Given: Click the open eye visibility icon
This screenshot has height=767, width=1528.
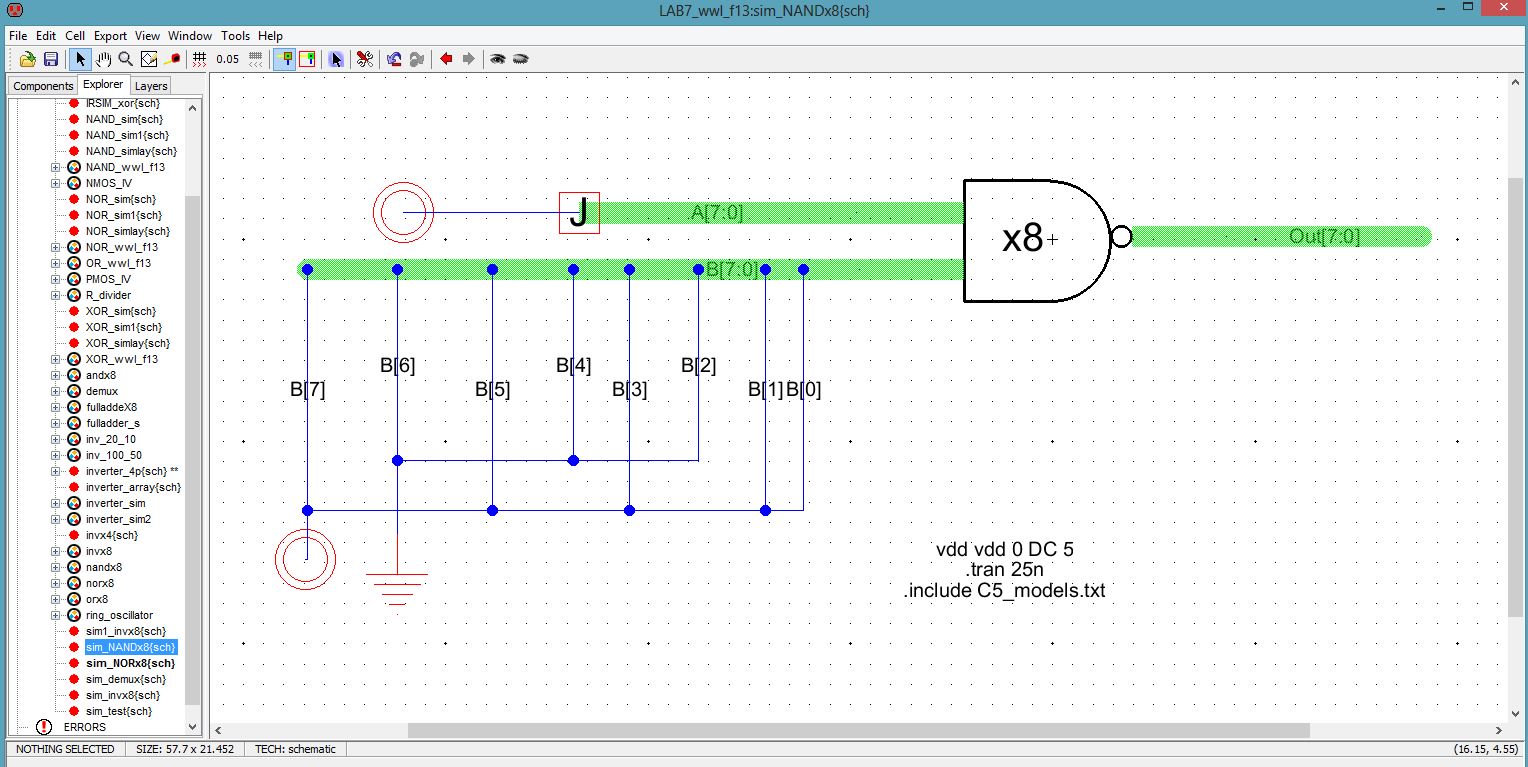Looking at the screenshot, I should [497, 59].
